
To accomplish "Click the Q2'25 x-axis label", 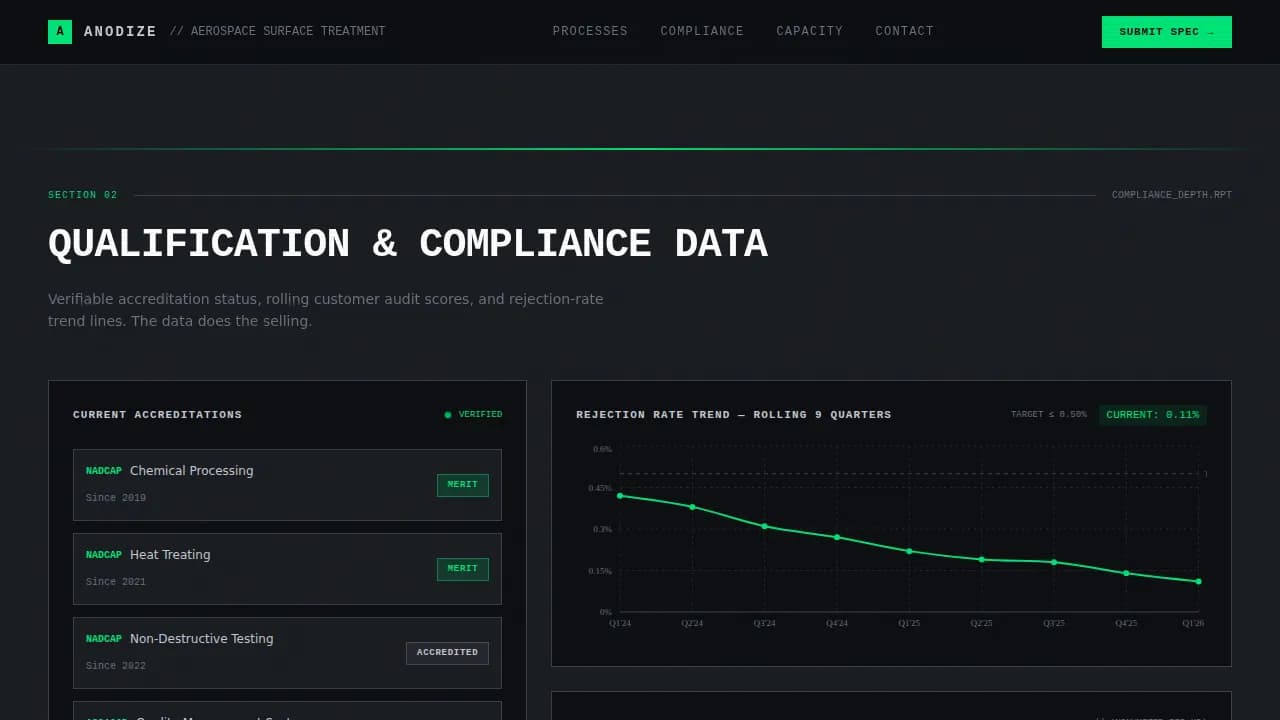I will (982, 623).
